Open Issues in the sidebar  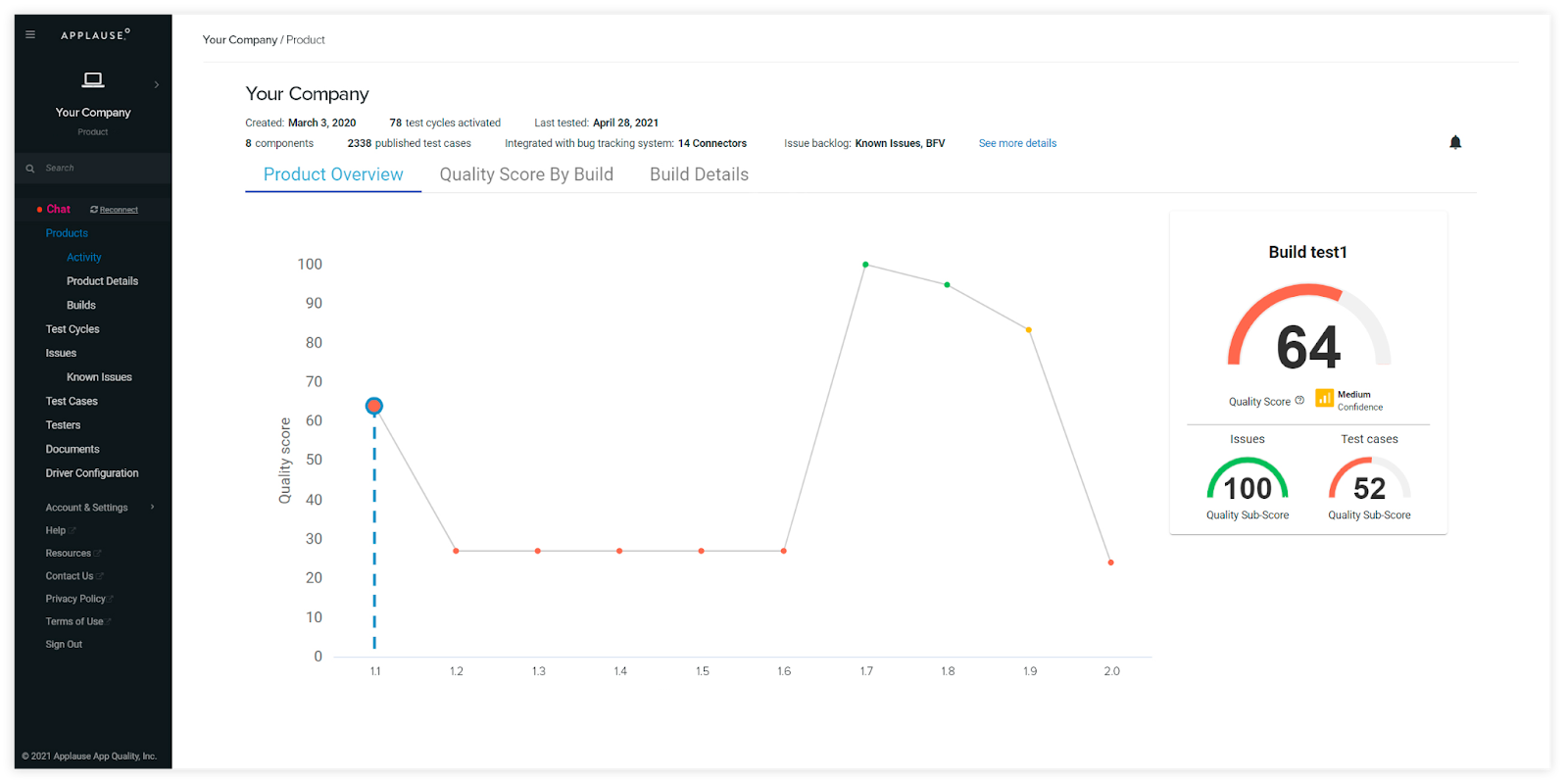pyautogui.click(x=61, y=353)
